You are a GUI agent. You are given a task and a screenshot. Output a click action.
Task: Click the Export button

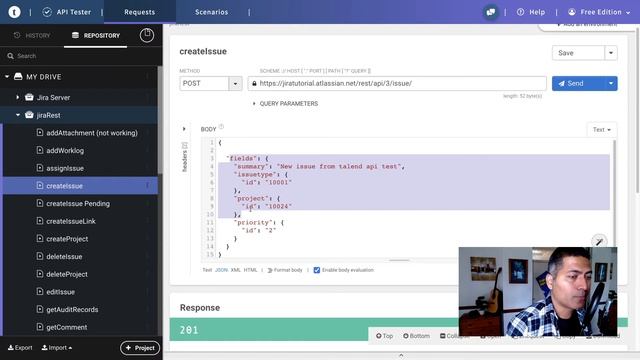pos(20,348)
